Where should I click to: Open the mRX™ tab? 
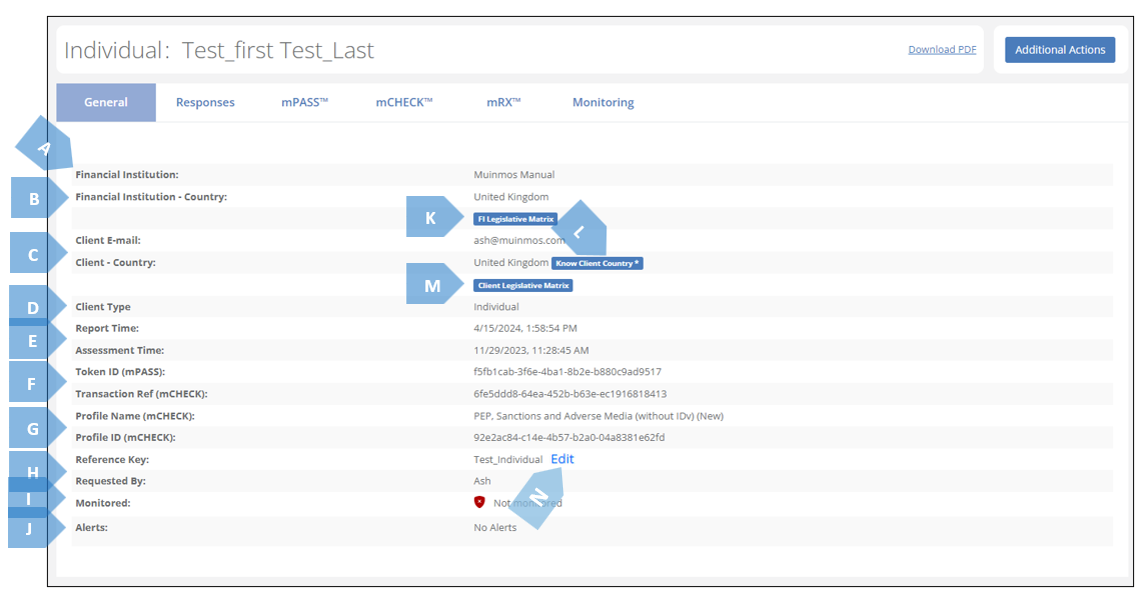click(503, 102)
